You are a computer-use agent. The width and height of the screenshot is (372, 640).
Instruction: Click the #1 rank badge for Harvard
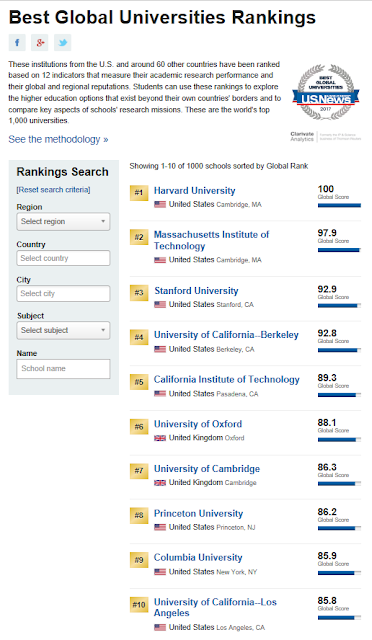tap(139, 192)
